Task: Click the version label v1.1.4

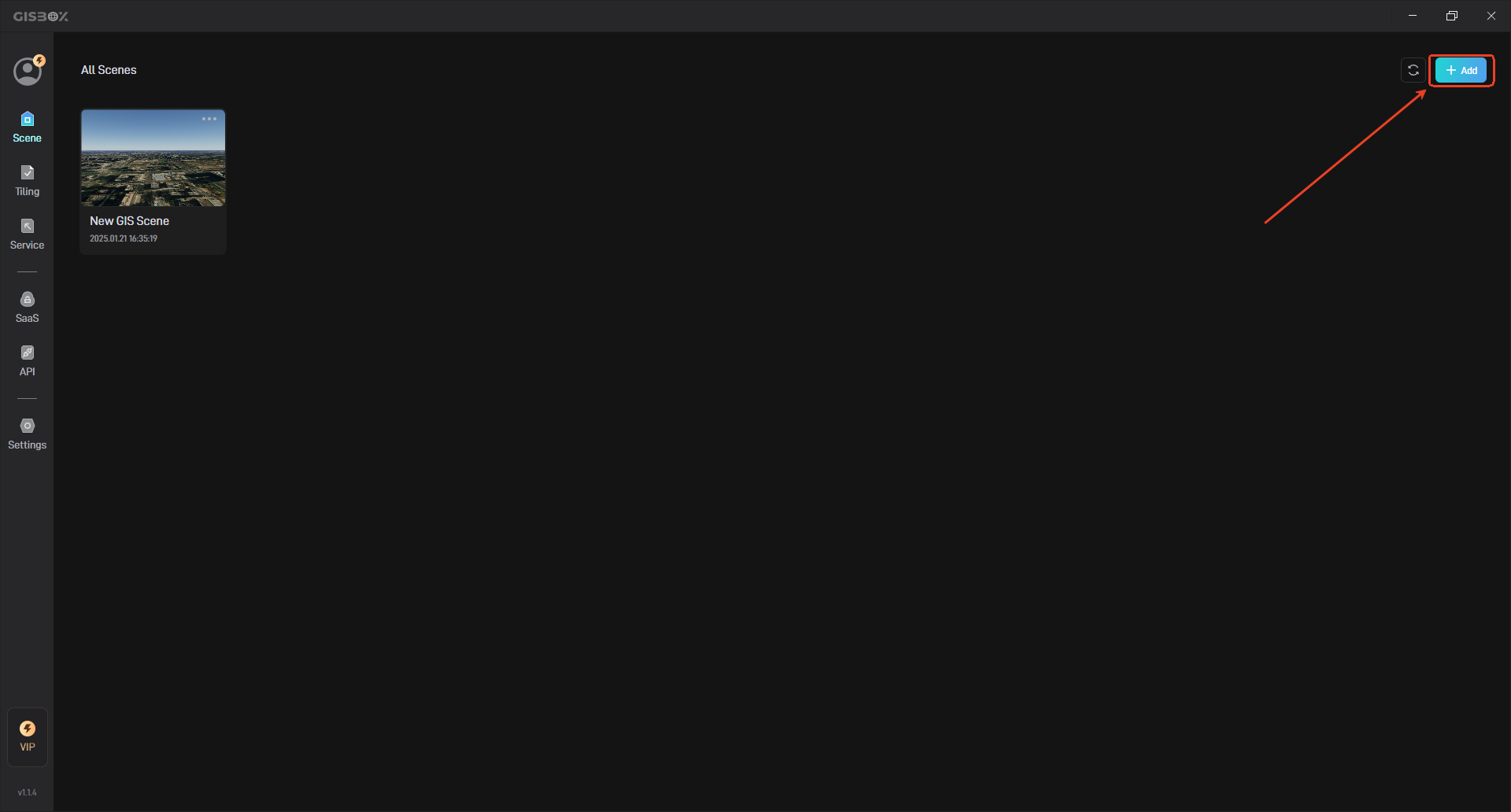Action: [27, 792]
